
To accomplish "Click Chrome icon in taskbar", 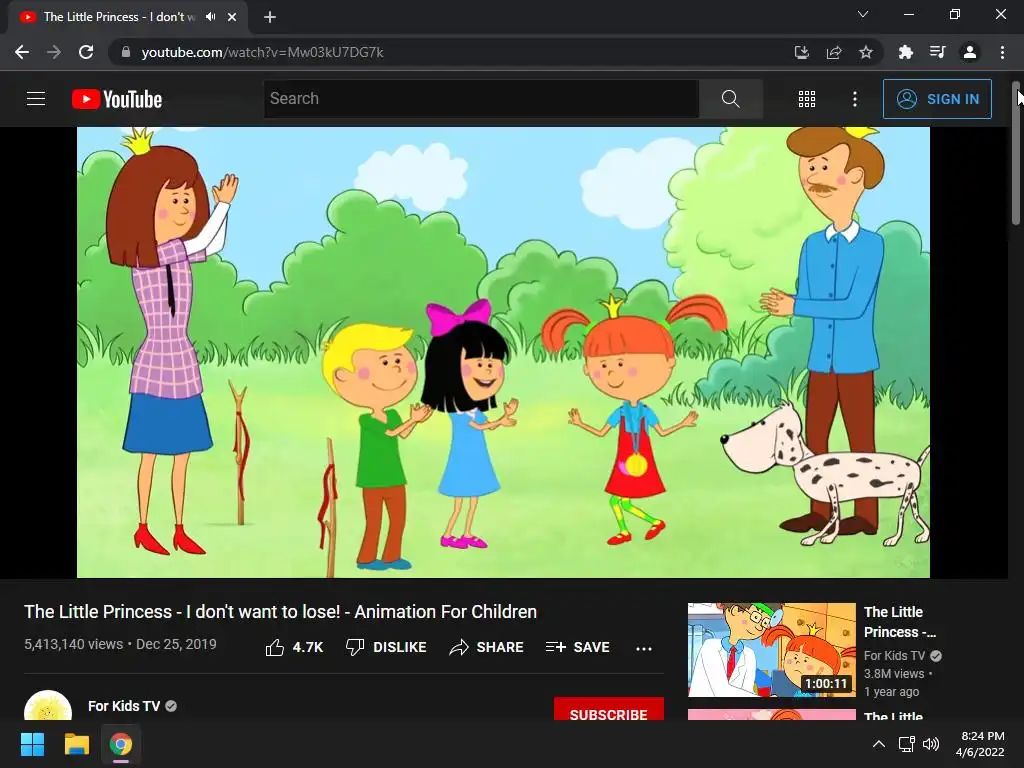I will (x=121, y=744).
